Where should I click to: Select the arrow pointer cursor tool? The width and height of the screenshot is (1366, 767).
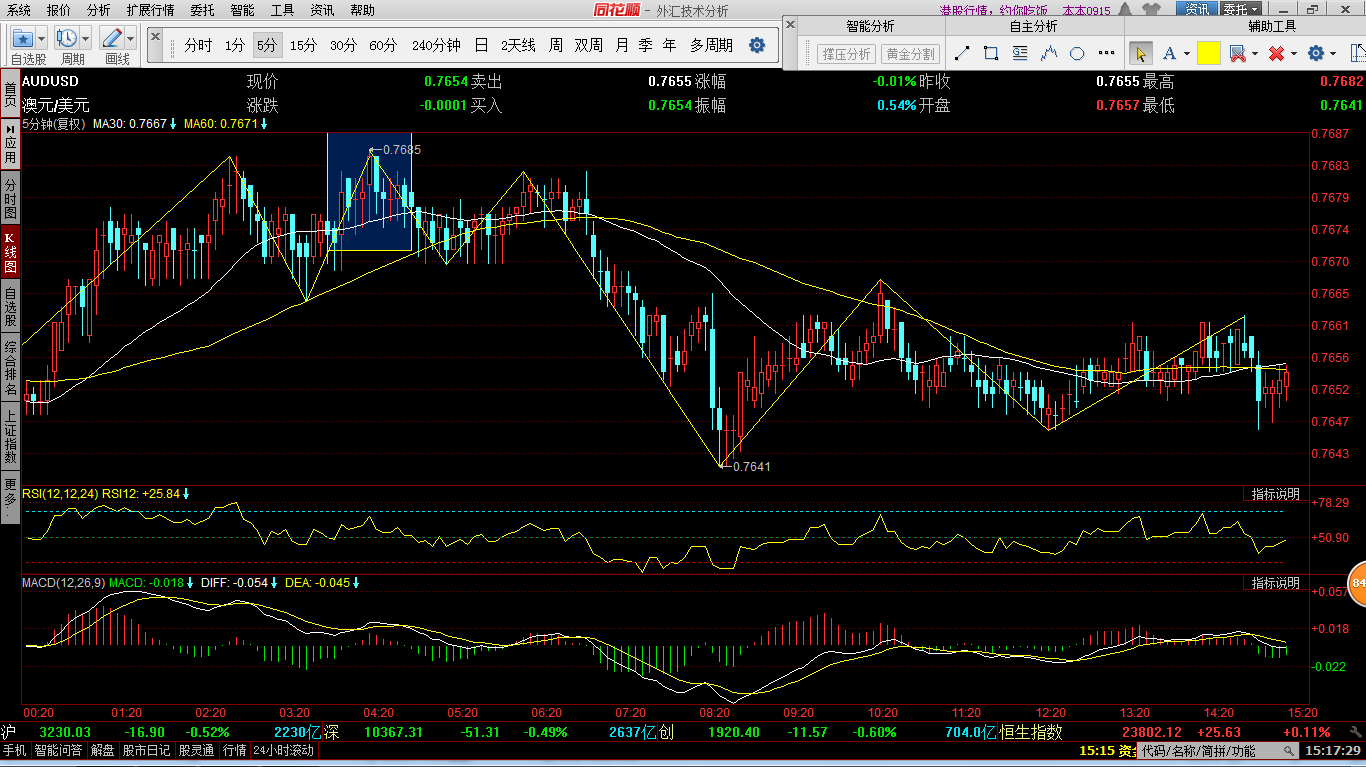tap(1141, 54)
